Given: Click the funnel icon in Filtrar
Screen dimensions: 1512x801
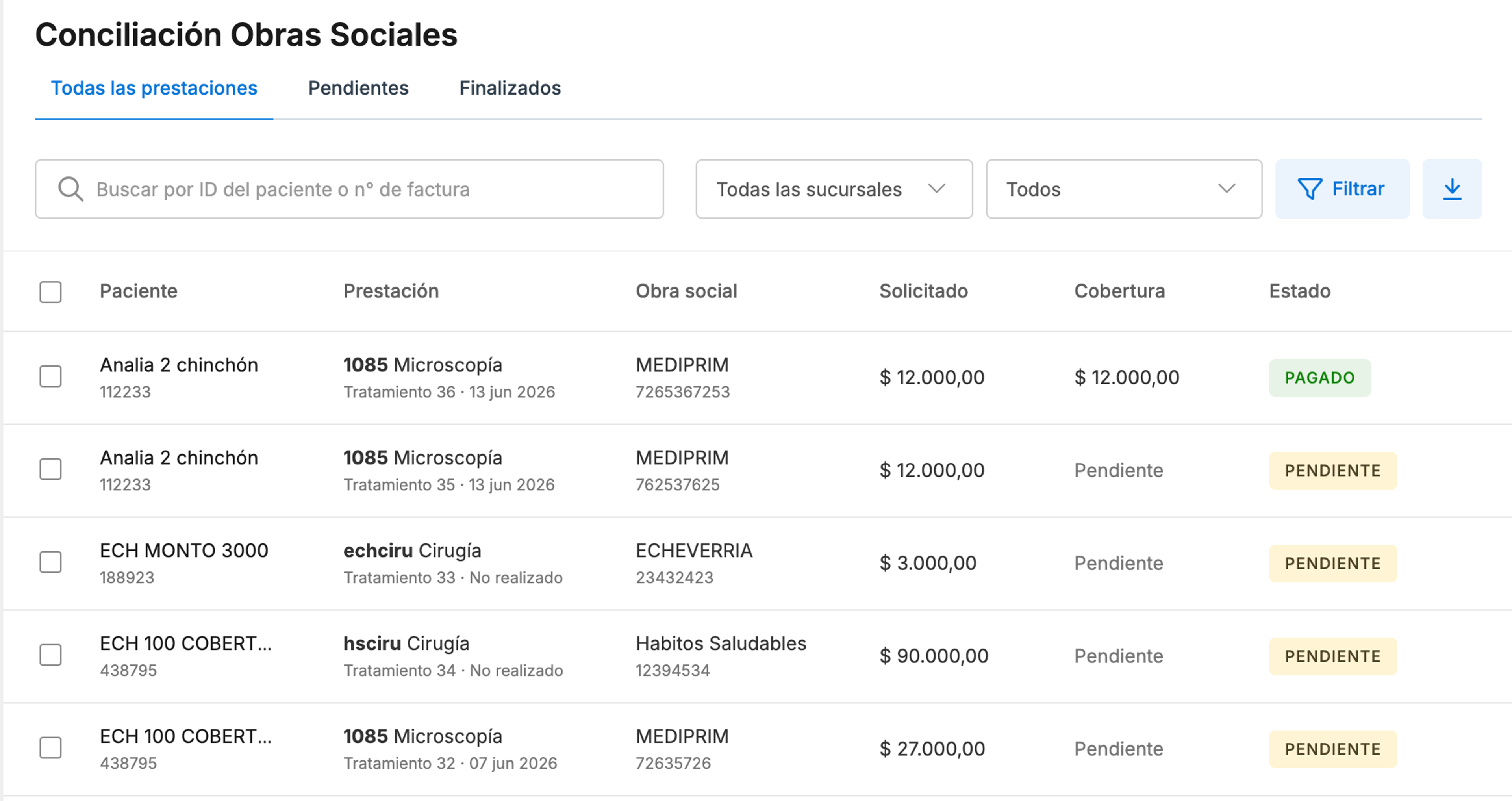Looking at the screenshot, I should [1310, 189].
